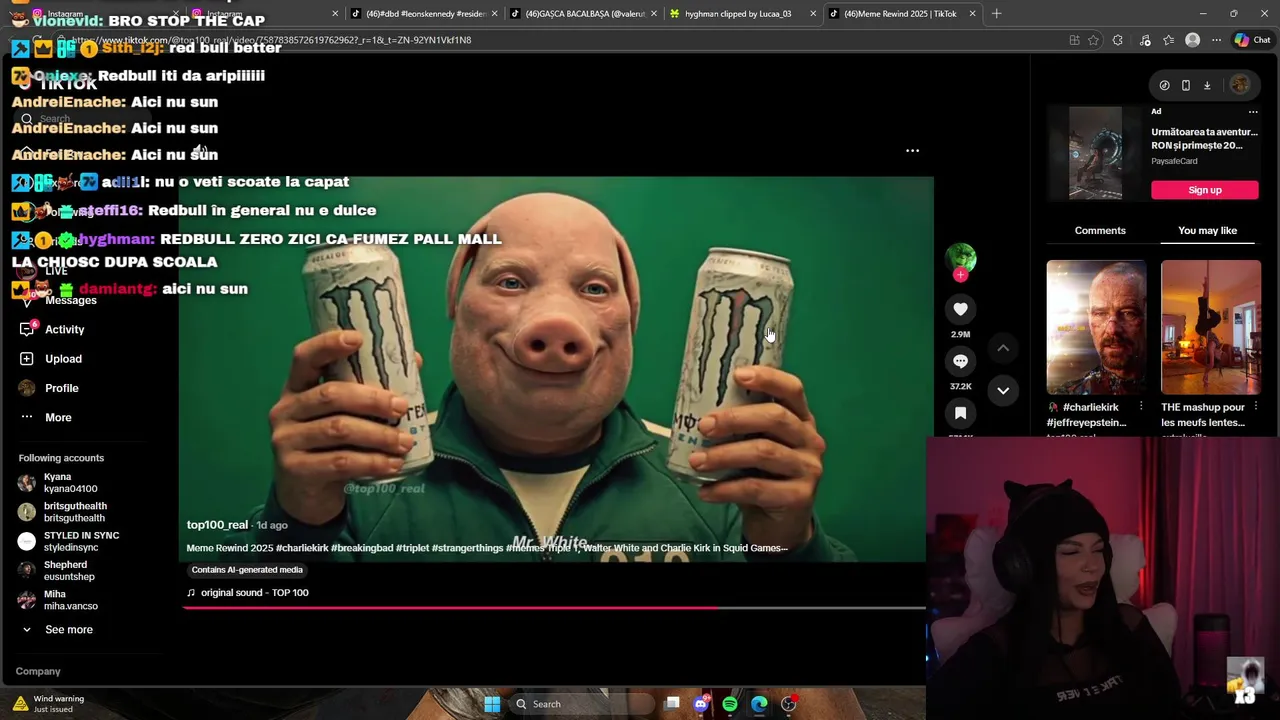Open the Wind warning weather widget
1280x720 pixels.
tap(50, 703)
